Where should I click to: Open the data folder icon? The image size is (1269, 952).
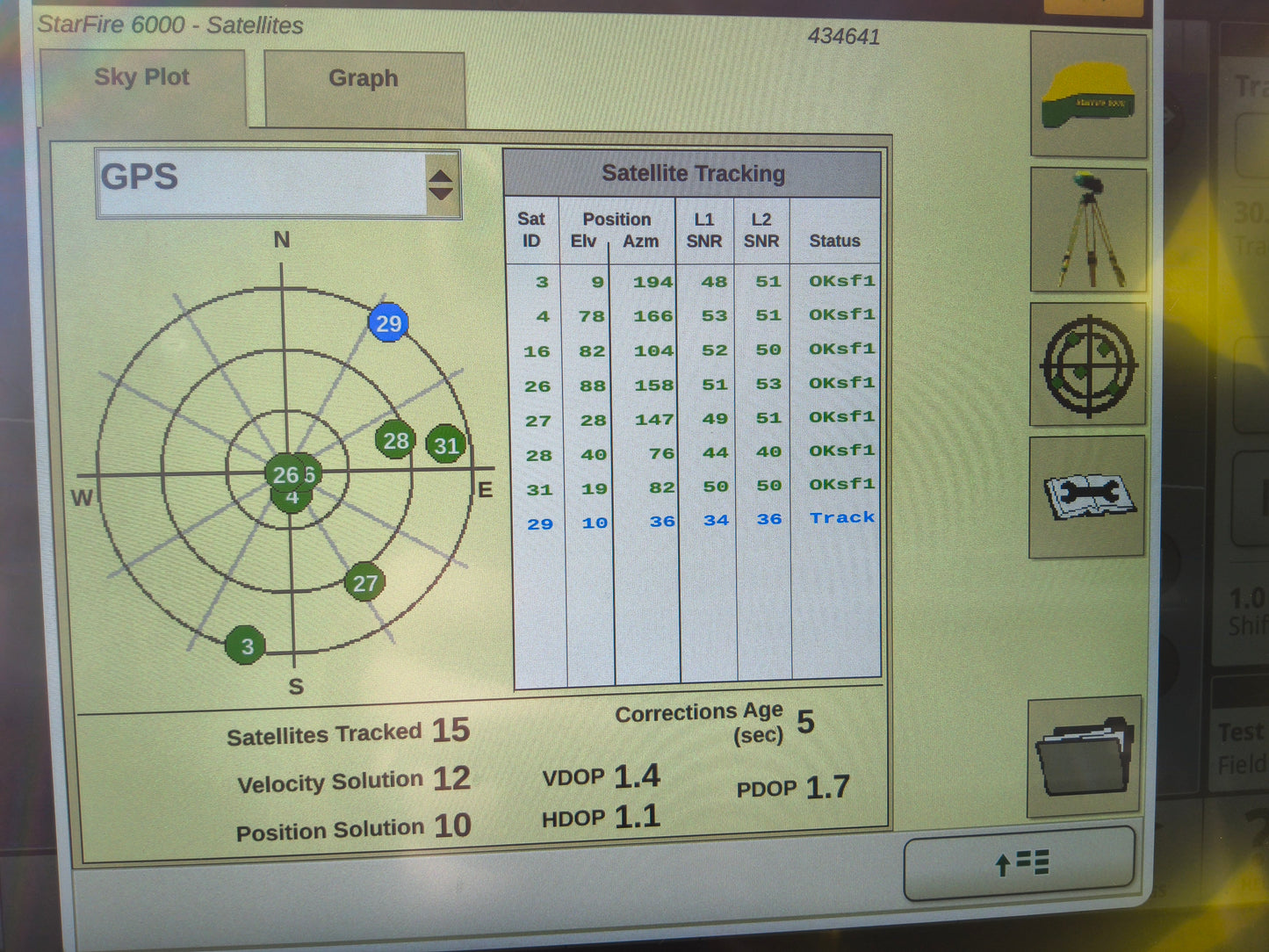point(1082,757)
